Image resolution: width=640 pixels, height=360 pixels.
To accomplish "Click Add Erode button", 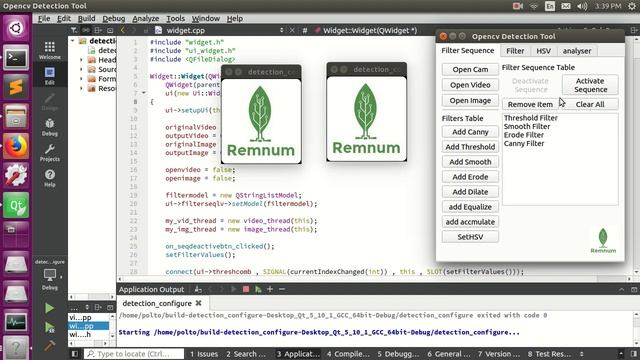I will (470, 177).
